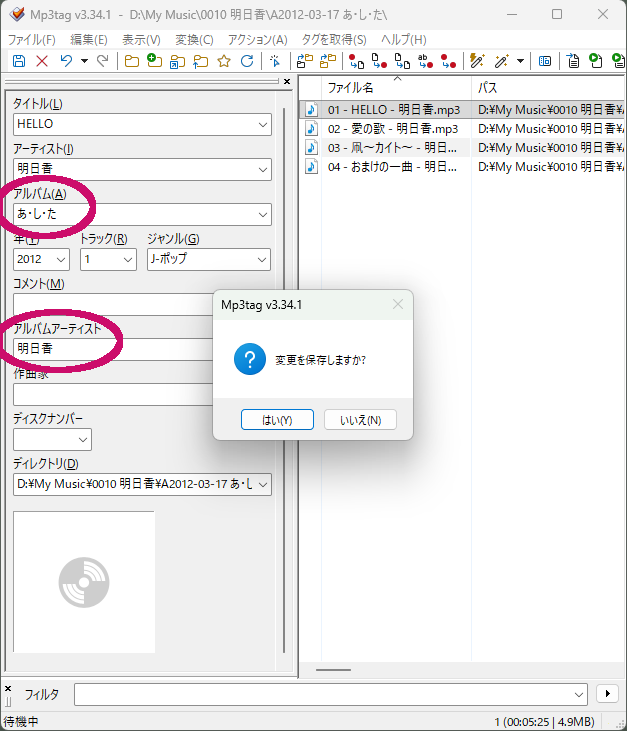Screen dimensions: 627x731
Task: Click the Select all files cursor icon
Action: click(x=275, y=61)
